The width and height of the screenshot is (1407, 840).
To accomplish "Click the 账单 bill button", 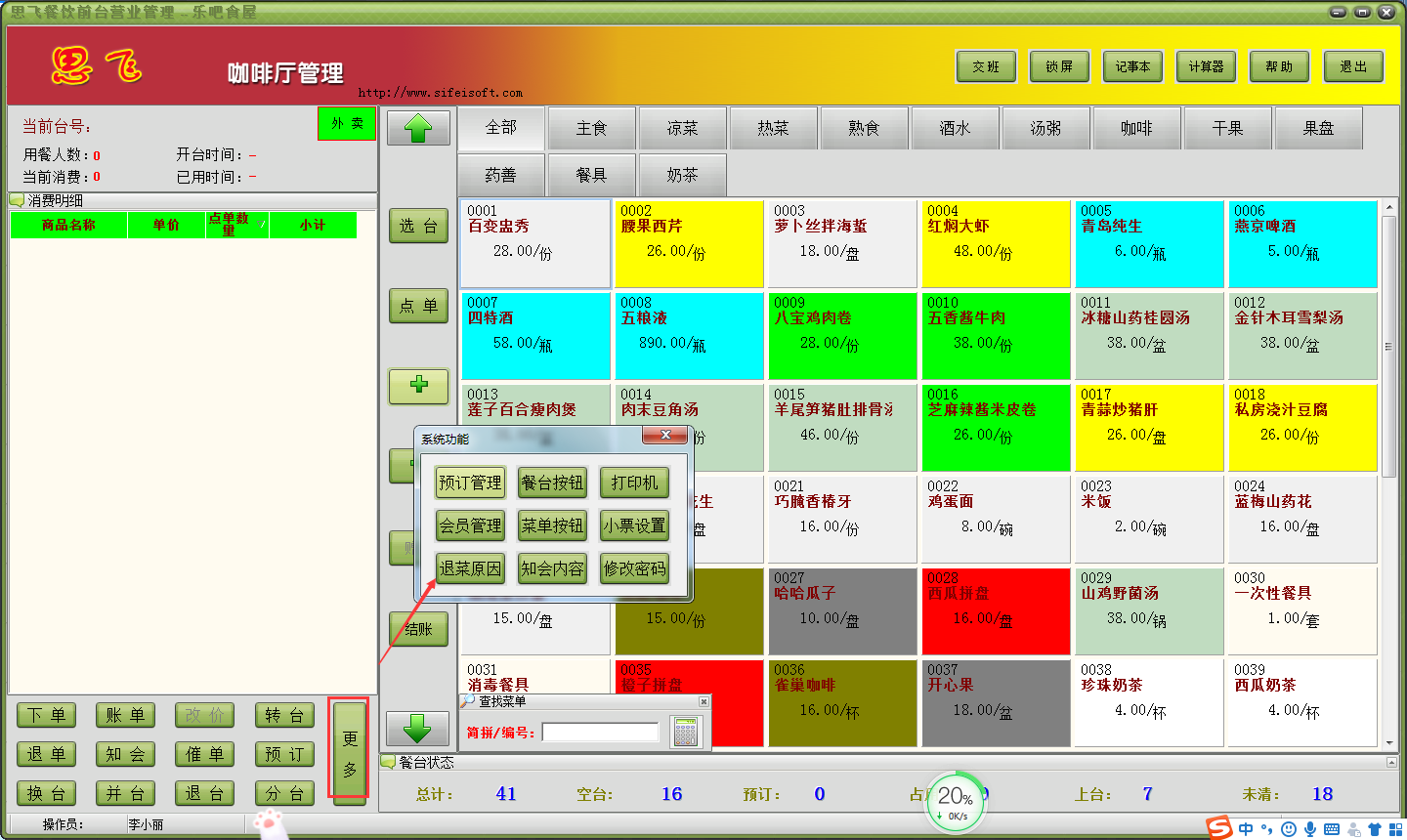I will pyautogui.click(x=125, y=715).
